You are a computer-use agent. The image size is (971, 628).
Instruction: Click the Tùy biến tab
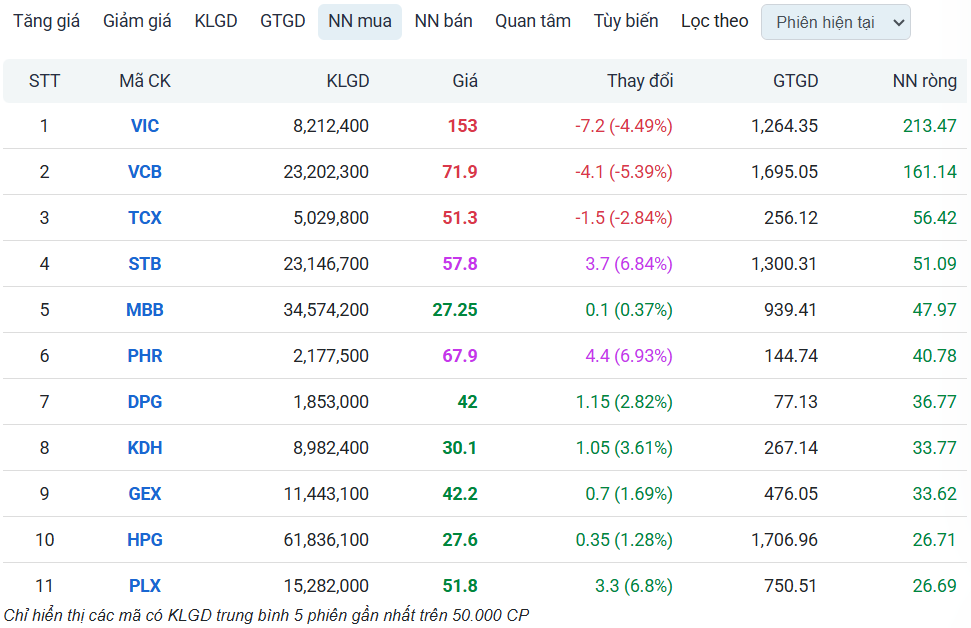626,21
